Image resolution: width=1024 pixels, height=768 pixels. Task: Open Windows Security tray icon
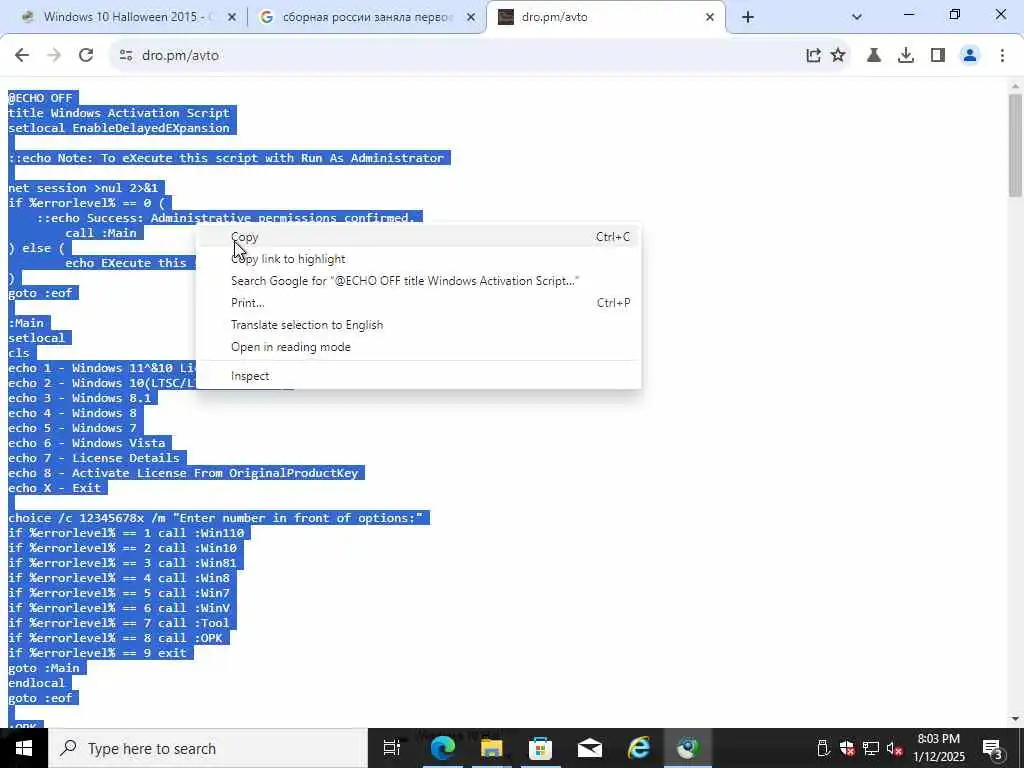tap(847, 748)
